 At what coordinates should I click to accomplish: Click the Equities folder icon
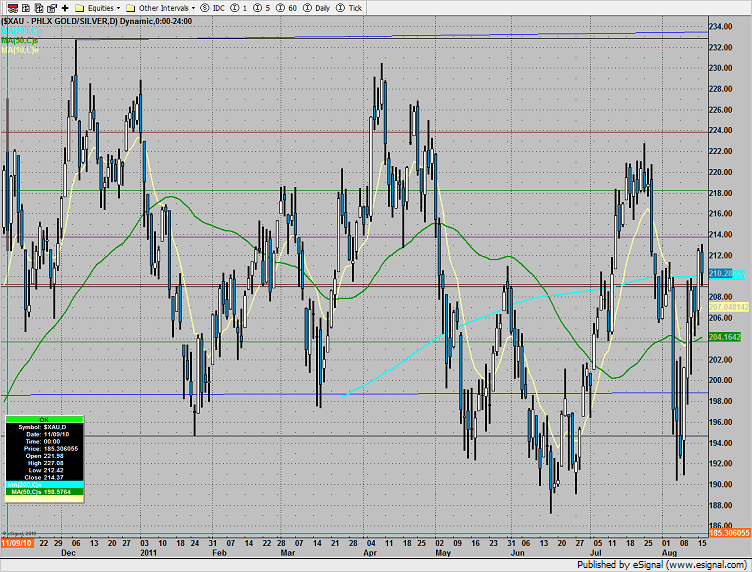[x=80, y=8]
